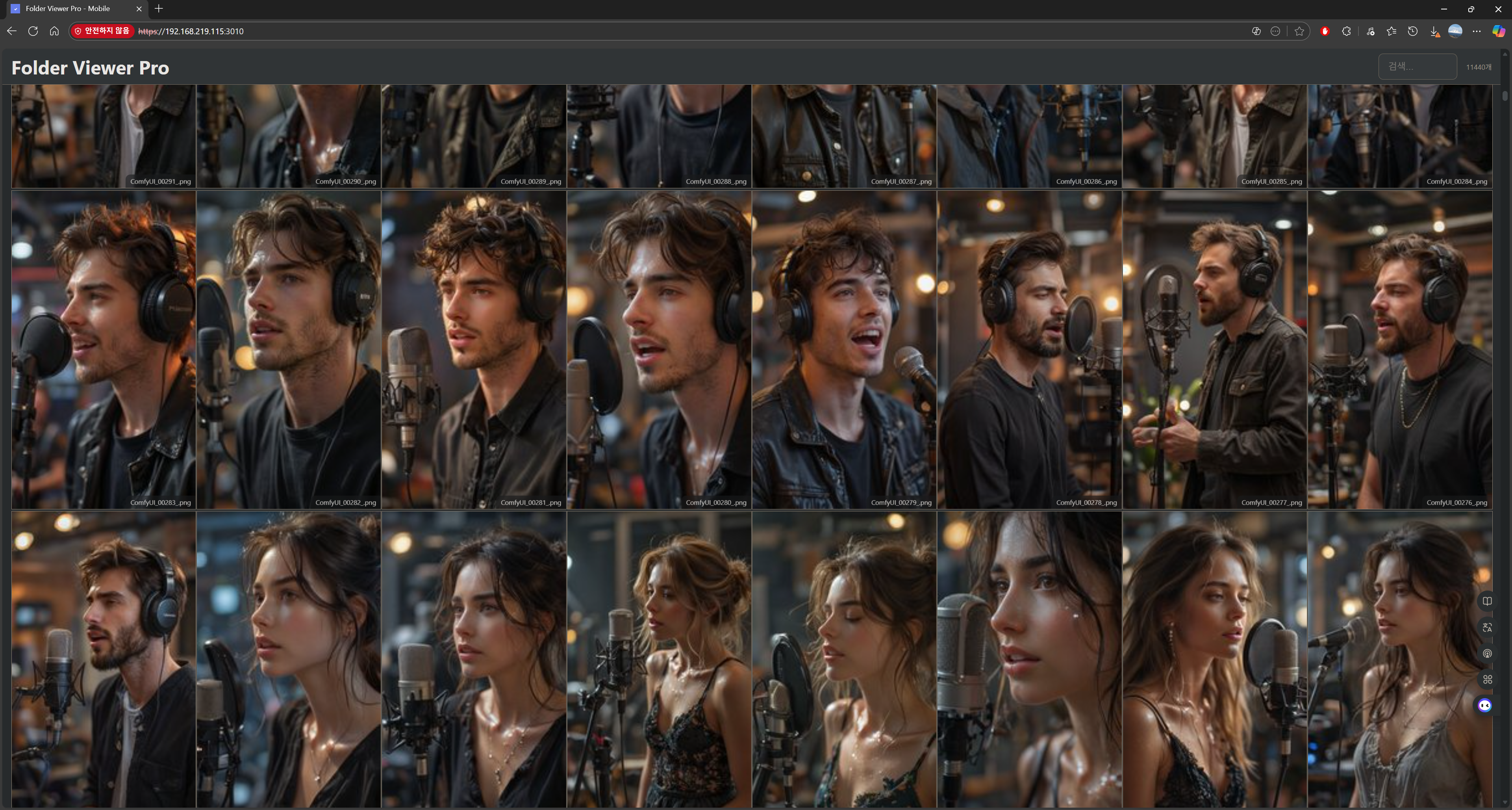Add page to favorites star
This screenshot has height=810, width=1512.
(x=1299, y=31)
